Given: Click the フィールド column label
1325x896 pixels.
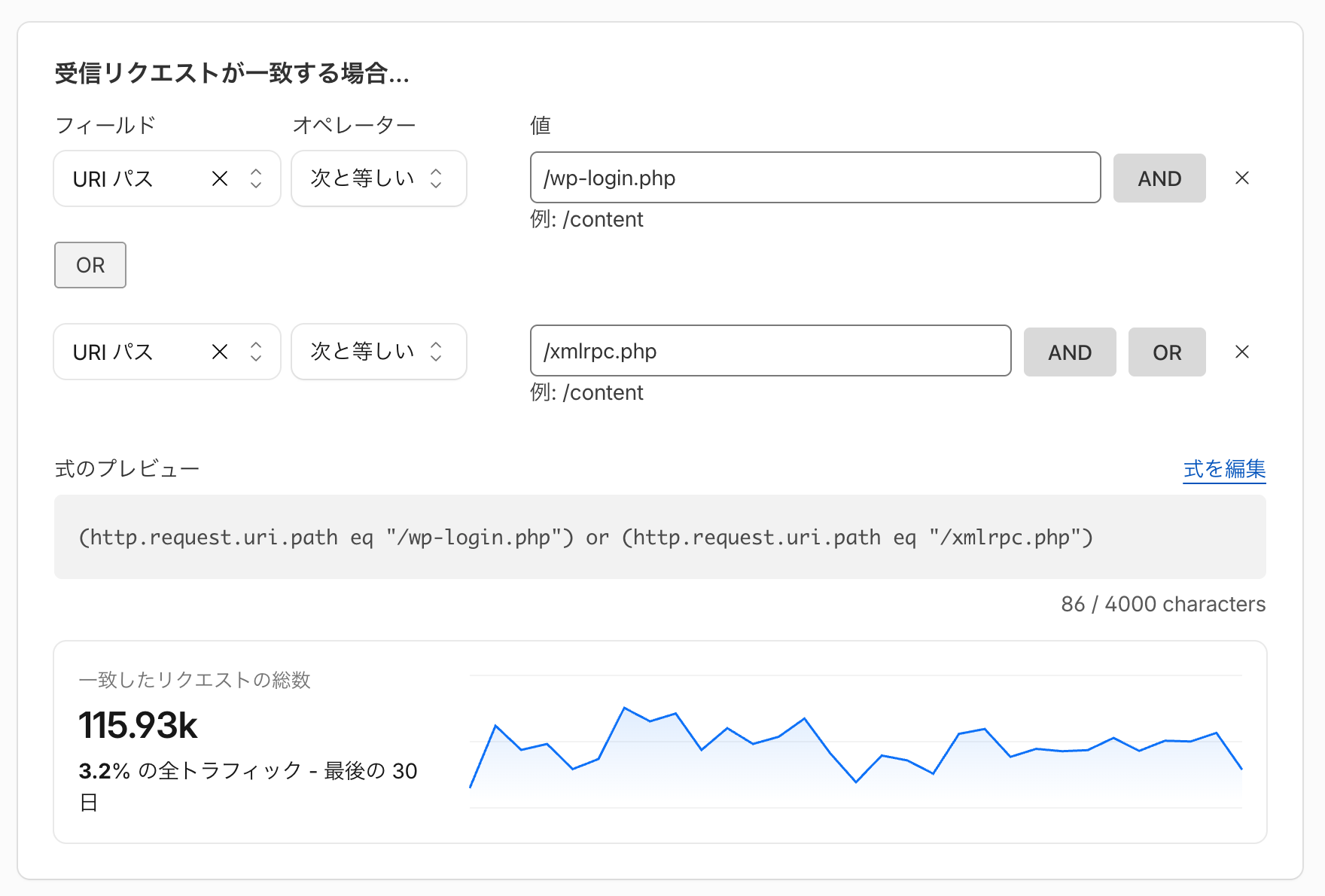Looking at the screenshot, I should point(105,125).
